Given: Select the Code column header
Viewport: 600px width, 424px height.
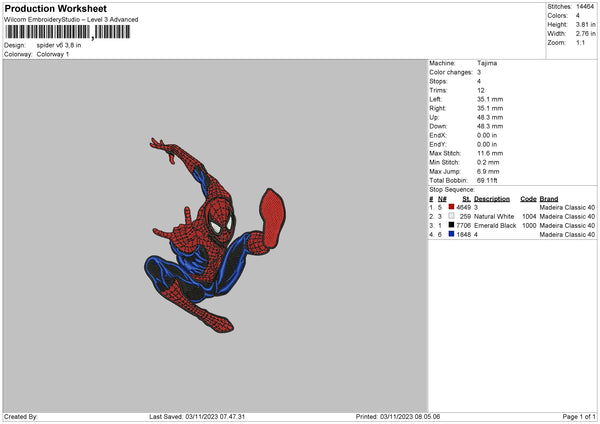Looking at the screenshot, I should point(528,198).
